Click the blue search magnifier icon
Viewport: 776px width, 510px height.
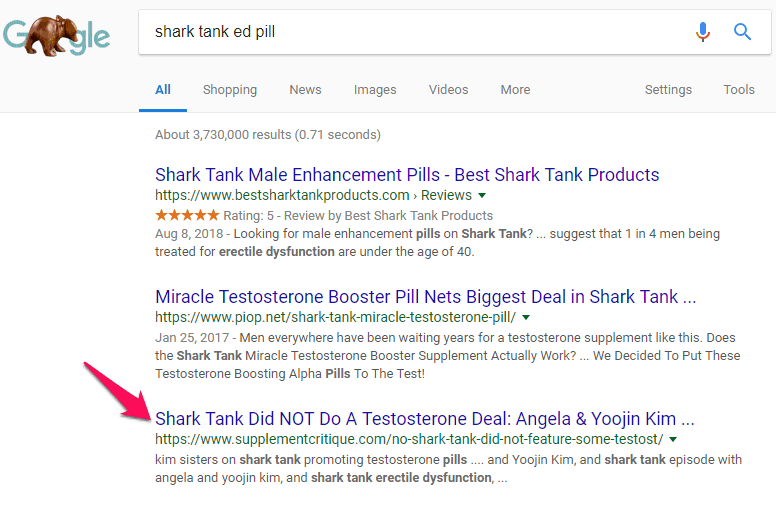click(x=742, y=32)
